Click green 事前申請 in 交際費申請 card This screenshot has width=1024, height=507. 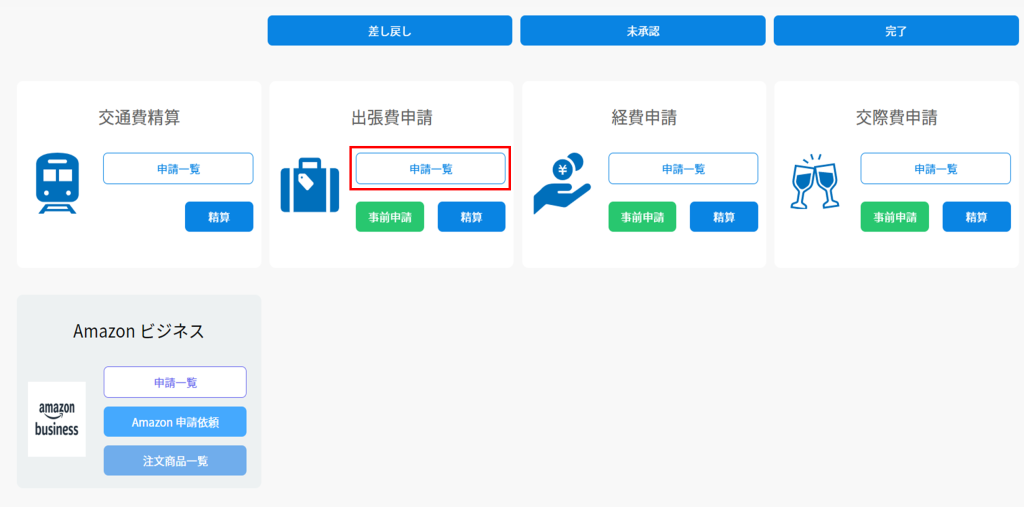[x=895, y=217]
